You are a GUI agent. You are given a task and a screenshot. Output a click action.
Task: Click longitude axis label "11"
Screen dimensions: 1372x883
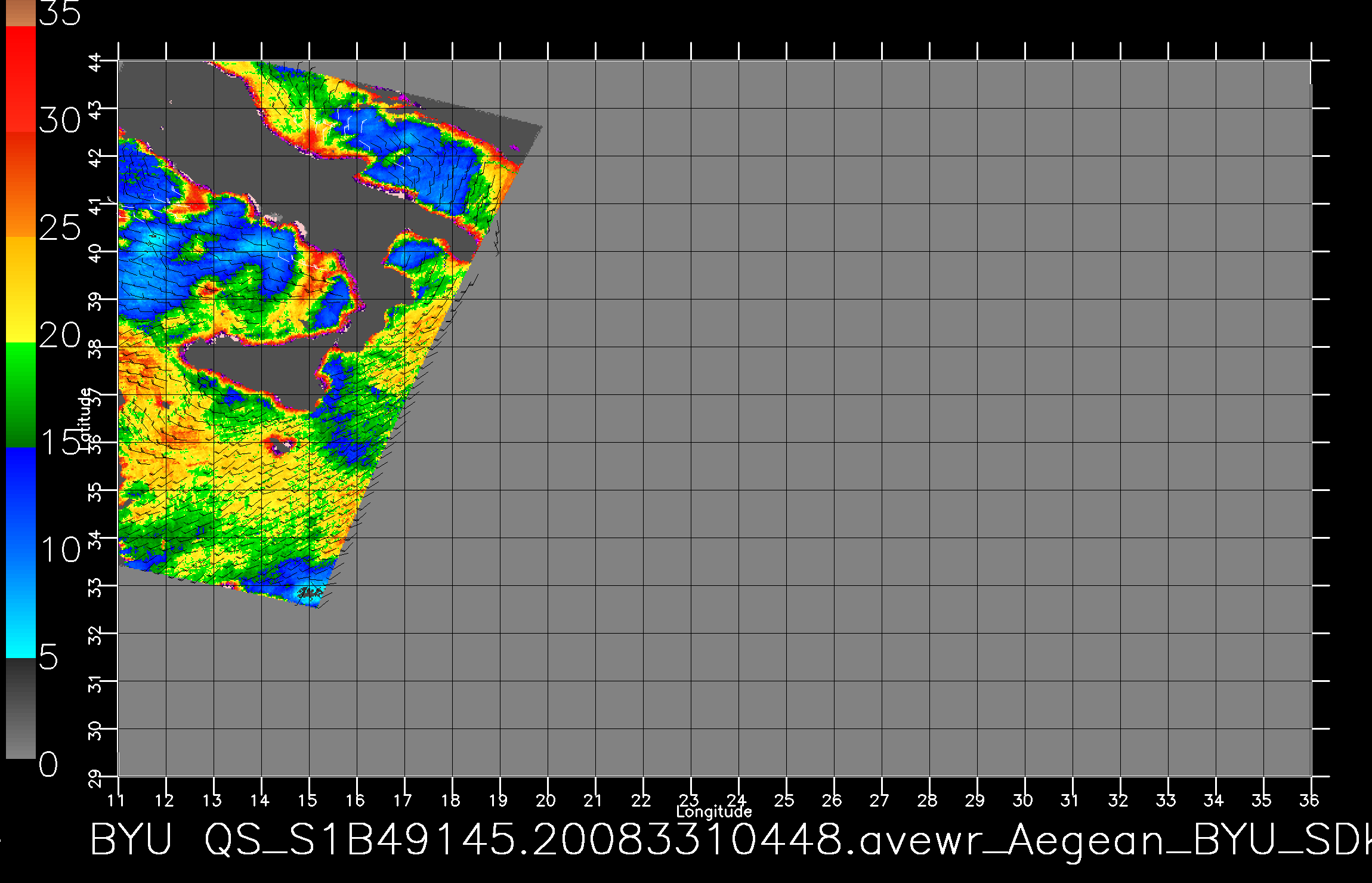click(x=116, y=800)
